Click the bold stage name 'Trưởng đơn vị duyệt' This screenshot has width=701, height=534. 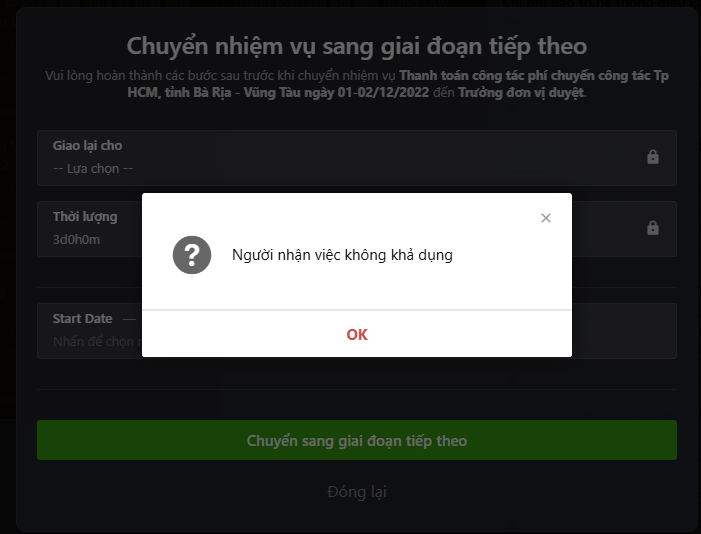point(521,93)
